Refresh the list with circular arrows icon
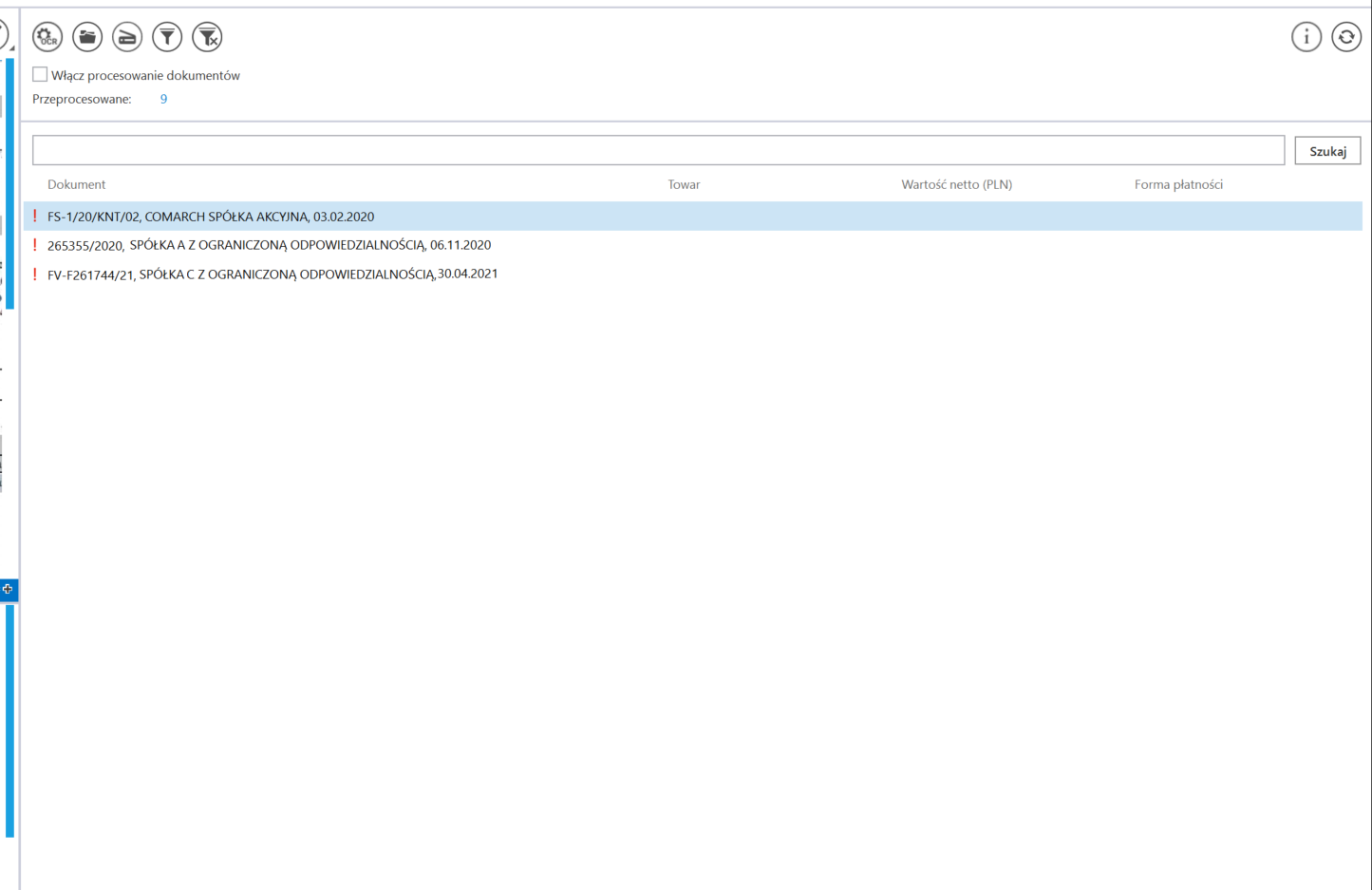 click(1346, 37)
